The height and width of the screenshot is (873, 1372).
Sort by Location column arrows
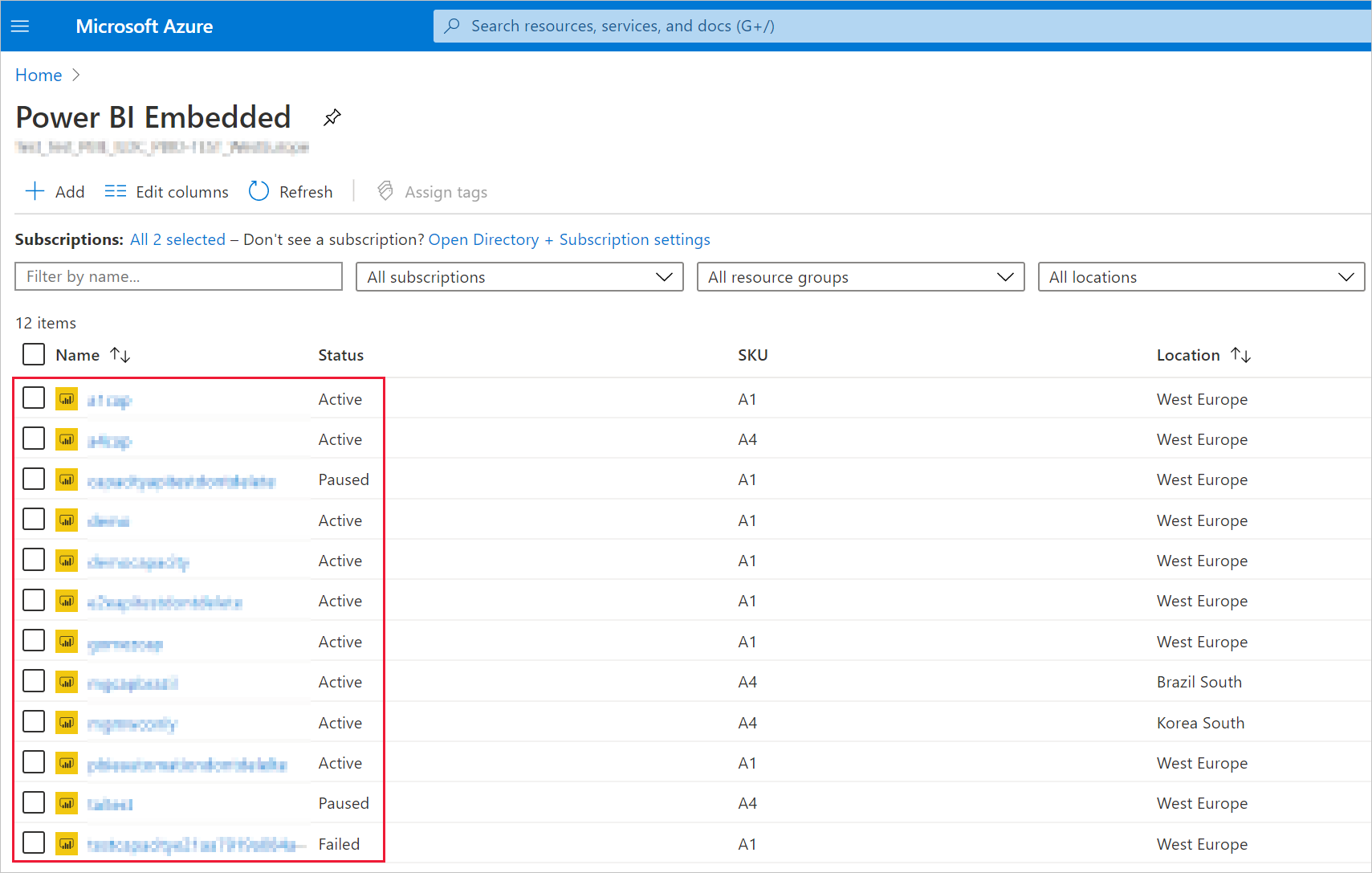pos(1241,355)
